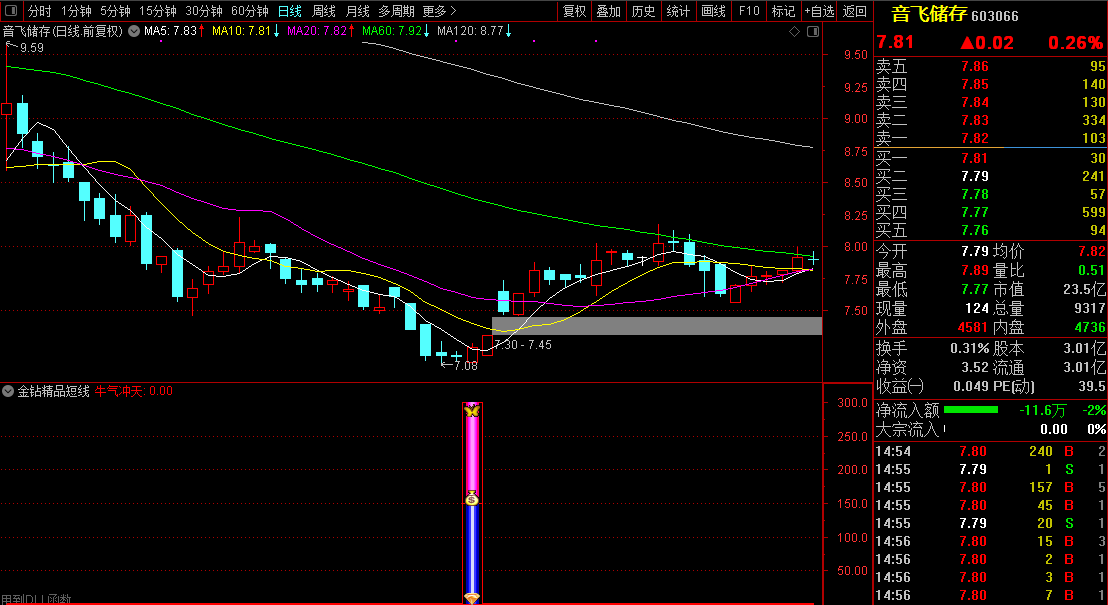Click the 买五 7.76 order row
This screenshot has width=1108, height=605.
991,230
